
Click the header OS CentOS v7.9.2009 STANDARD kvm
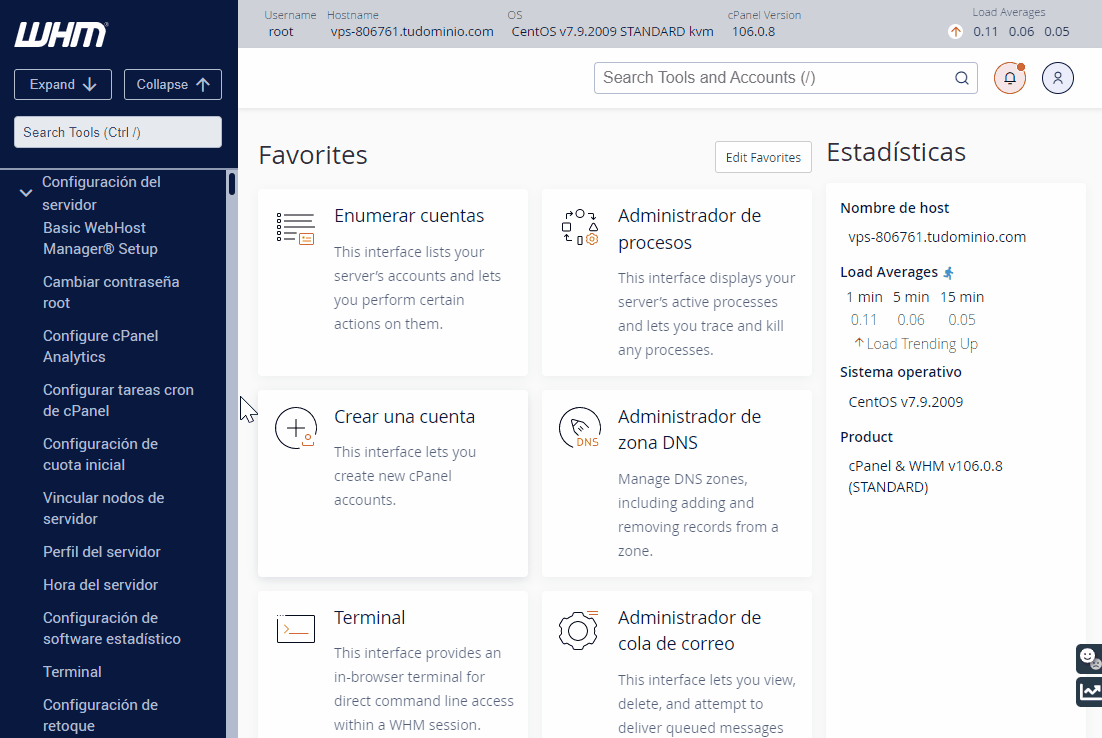[x=612, y=32]
